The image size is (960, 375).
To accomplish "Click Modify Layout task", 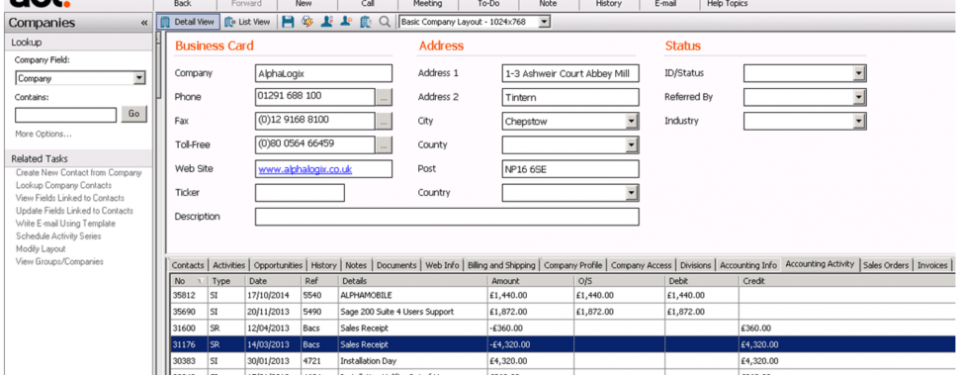I will [40, 249].
